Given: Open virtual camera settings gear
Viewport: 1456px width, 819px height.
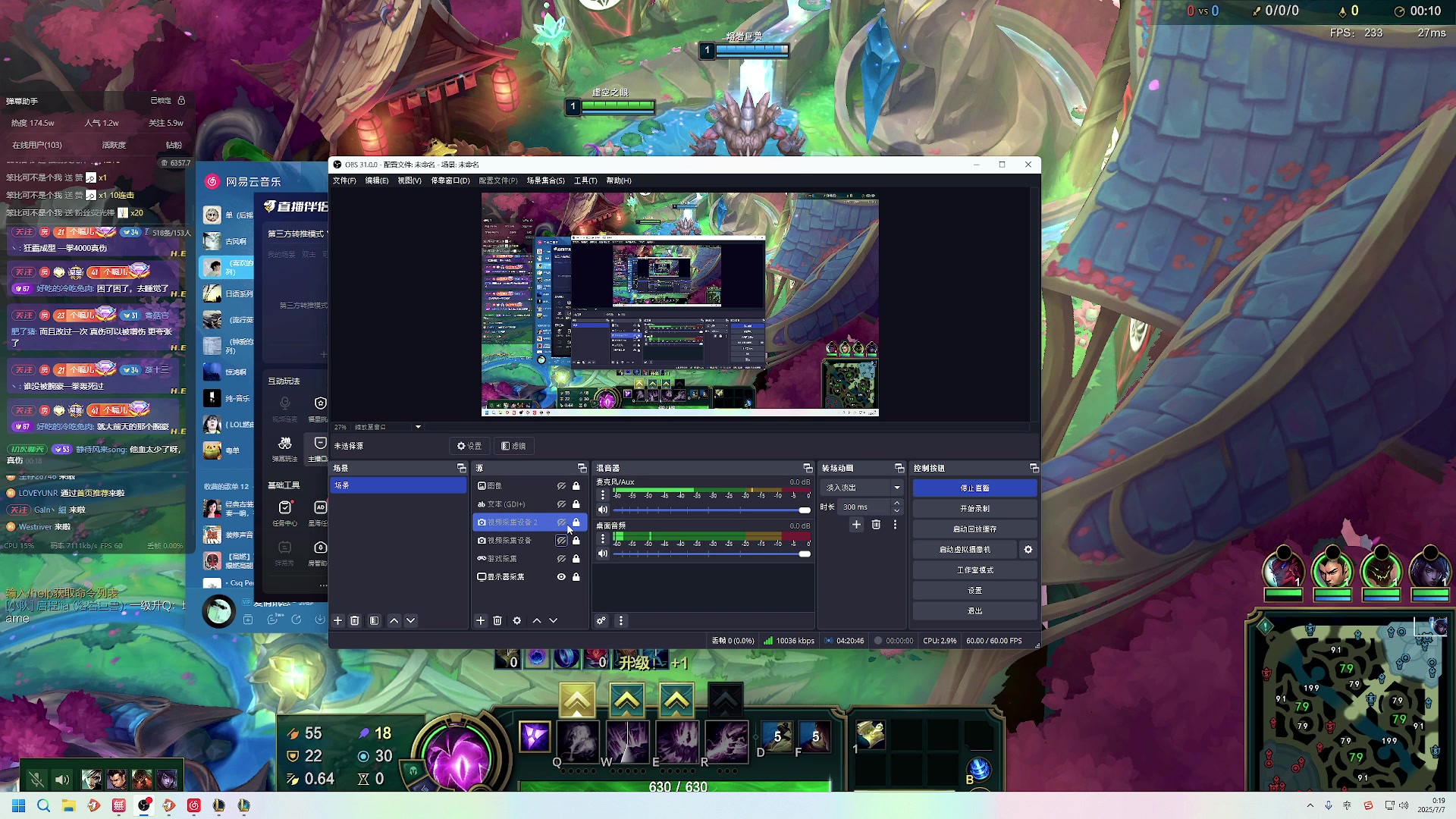Looking at the screenshot, I should tap(1028, 550).
